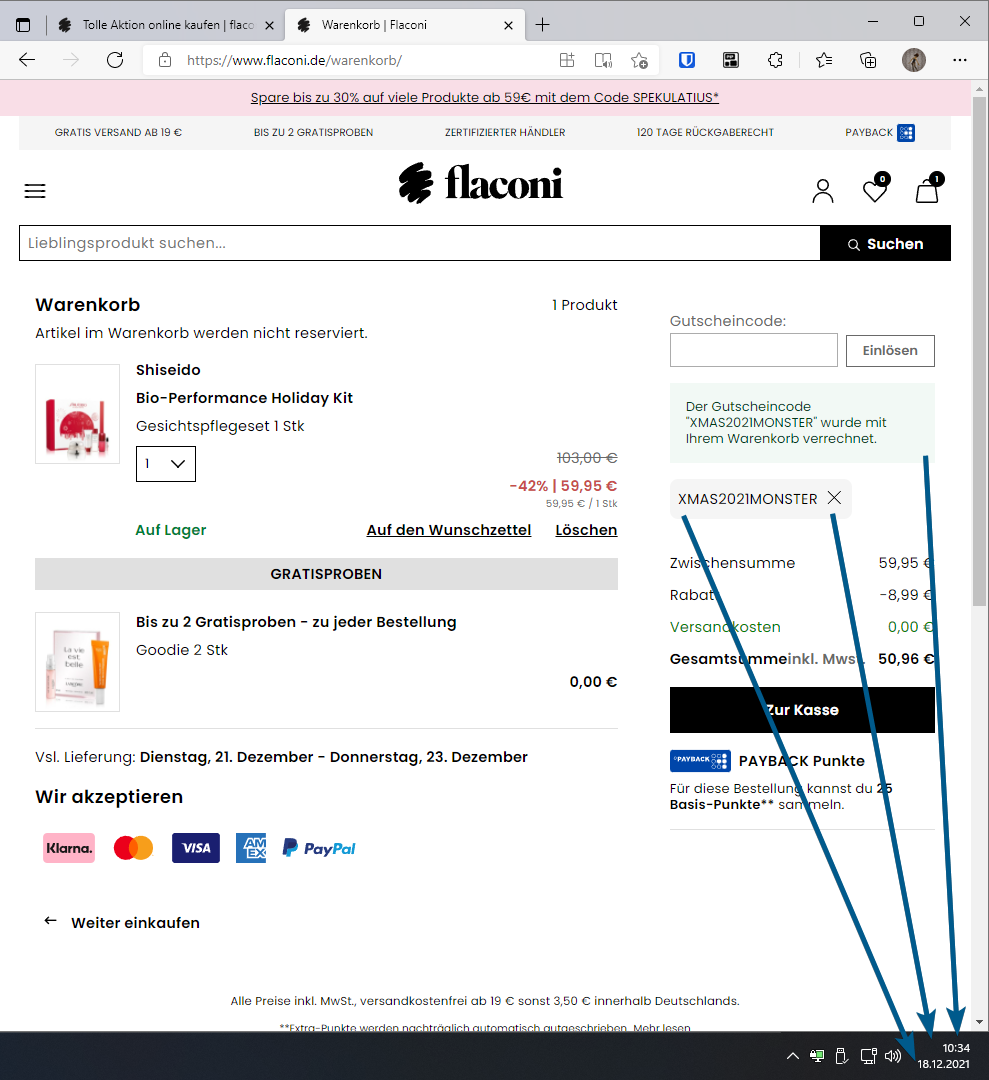
Task: Click the Einlösen coupon button
Action: pyautogui.click(x=890, y=351)
